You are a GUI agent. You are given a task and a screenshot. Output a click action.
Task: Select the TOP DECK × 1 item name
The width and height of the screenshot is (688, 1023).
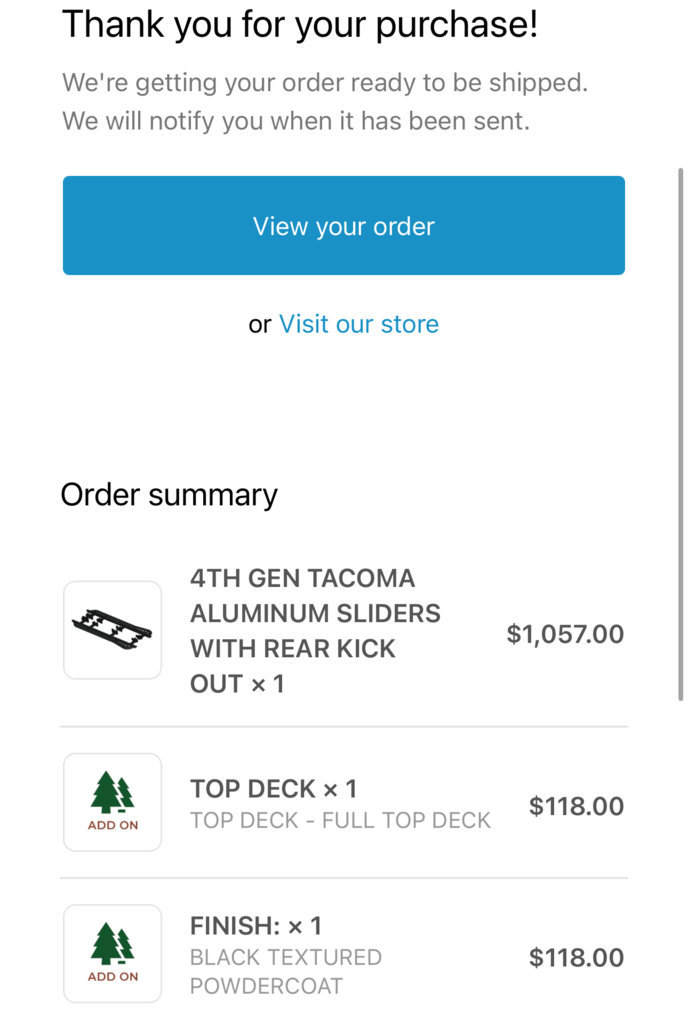273,789
